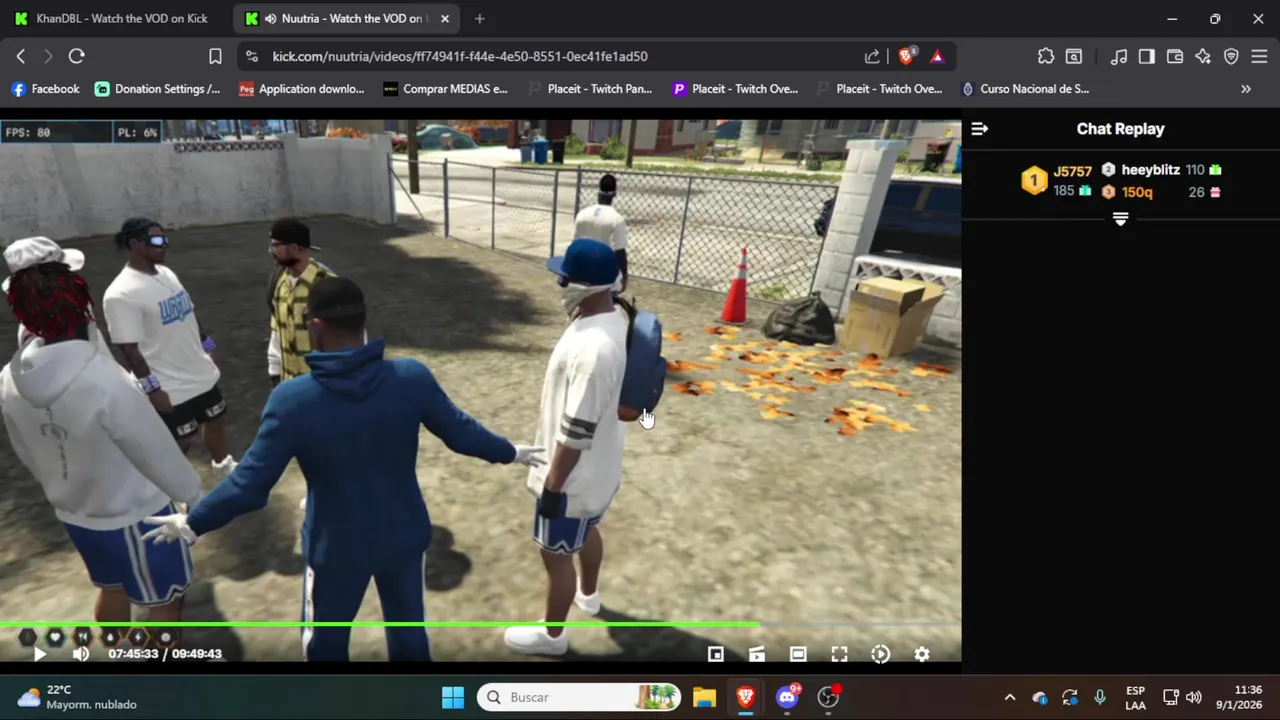Open system volume flyout
The height and width of the screenshot is (720, 1280).
click(x=1194, y=697)
